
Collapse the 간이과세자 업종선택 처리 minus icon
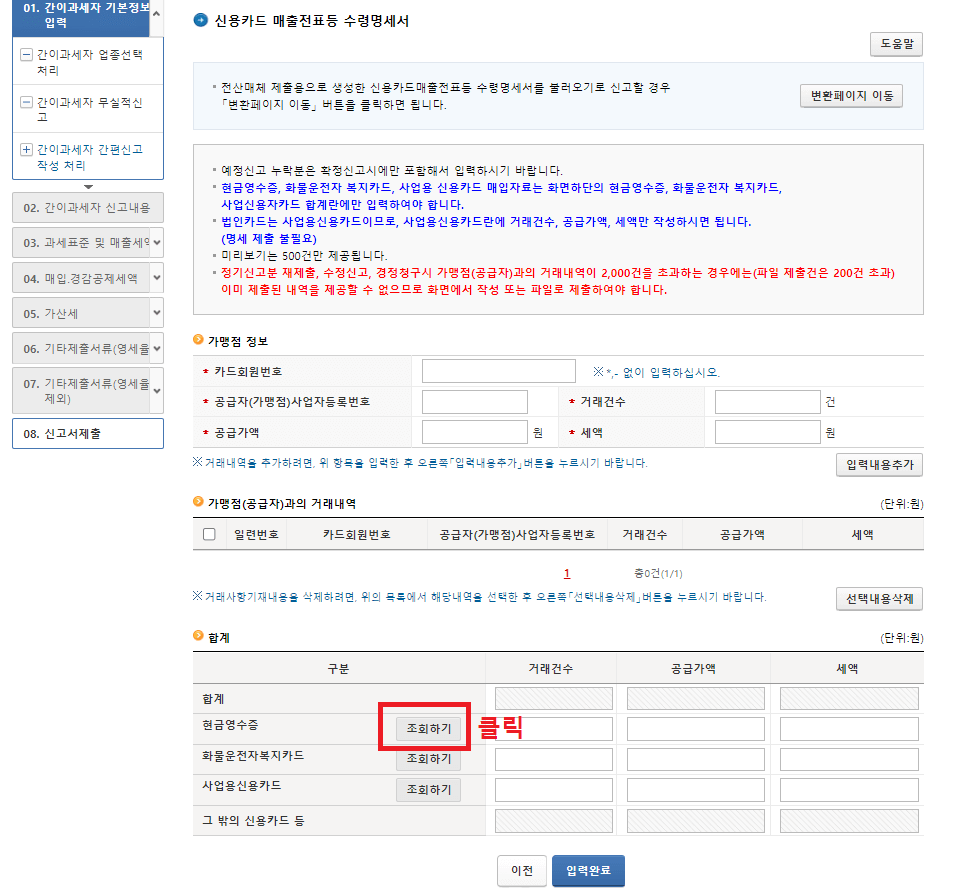tap(26, 54)
